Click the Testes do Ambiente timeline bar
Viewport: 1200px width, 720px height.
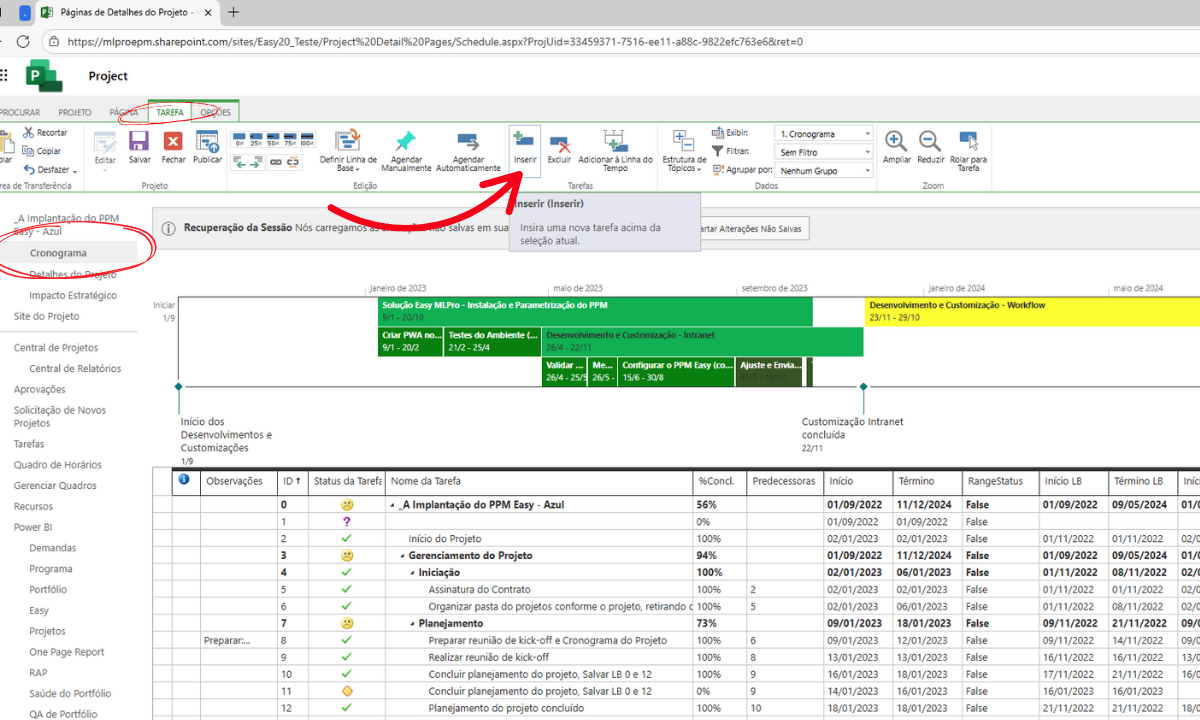coord(493,341)
